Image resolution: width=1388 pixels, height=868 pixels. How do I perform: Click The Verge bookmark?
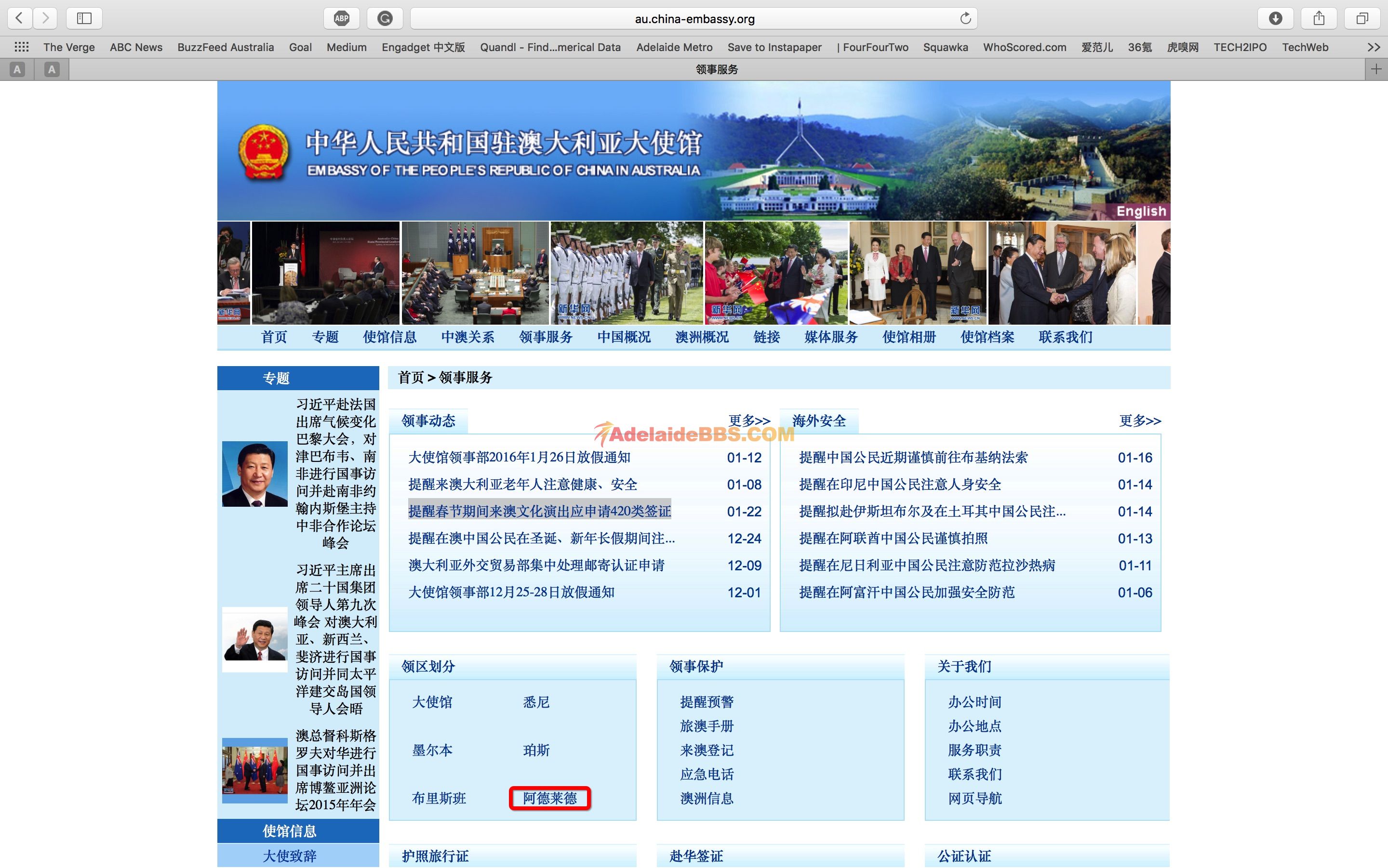coord(69,47)
